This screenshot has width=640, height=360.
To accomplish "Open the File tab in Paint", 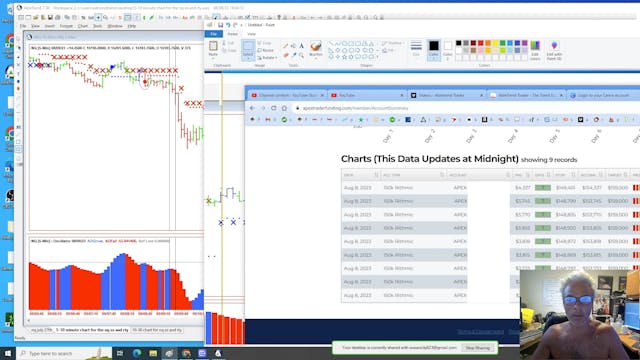I will pyautogui.click(x=213, y=34).
